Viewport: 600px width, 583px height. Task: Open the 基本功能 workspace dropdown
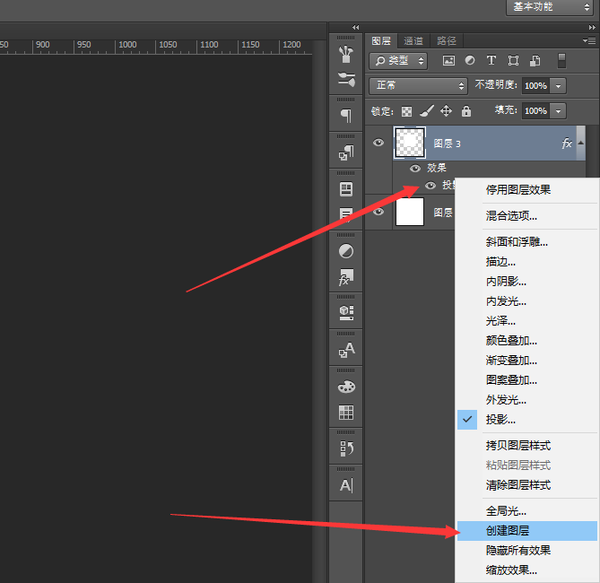[550, 7]
